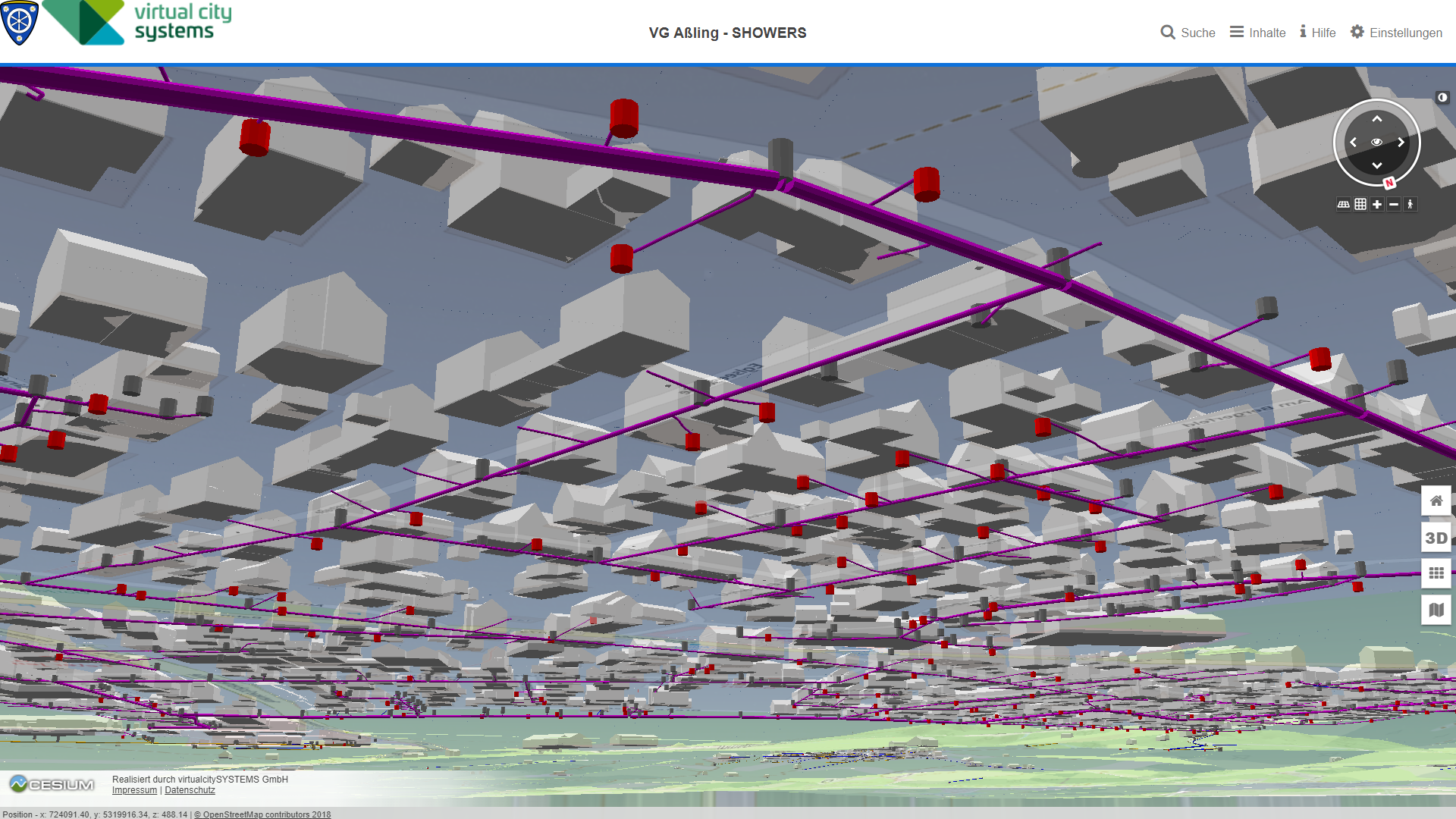The width and height of the screenshot is (1456, 819).
Task: Click the home view button
Action: click(1436, 501)
